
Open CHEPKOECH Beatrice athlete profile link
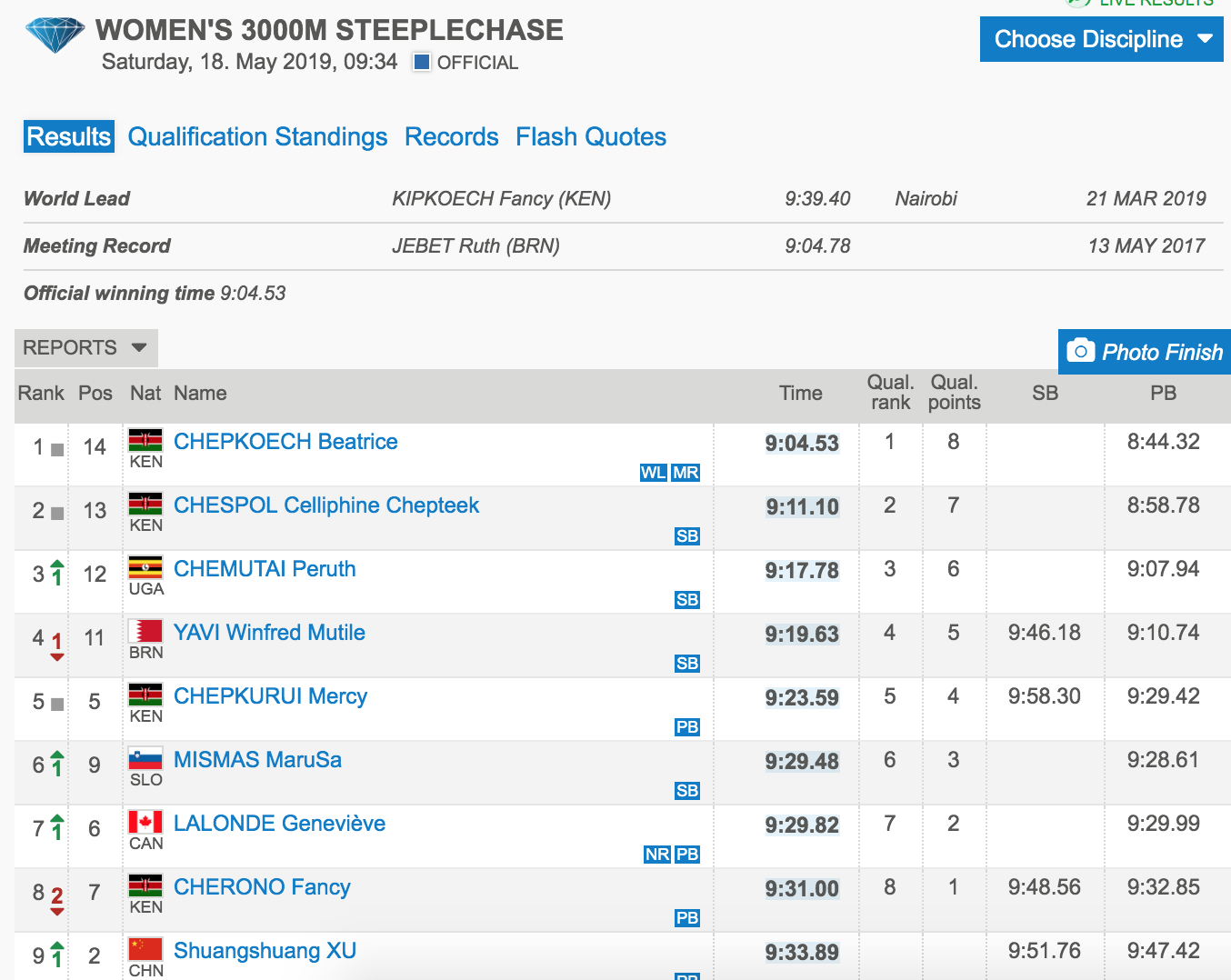pyautogui.click(x=285, y=442)
